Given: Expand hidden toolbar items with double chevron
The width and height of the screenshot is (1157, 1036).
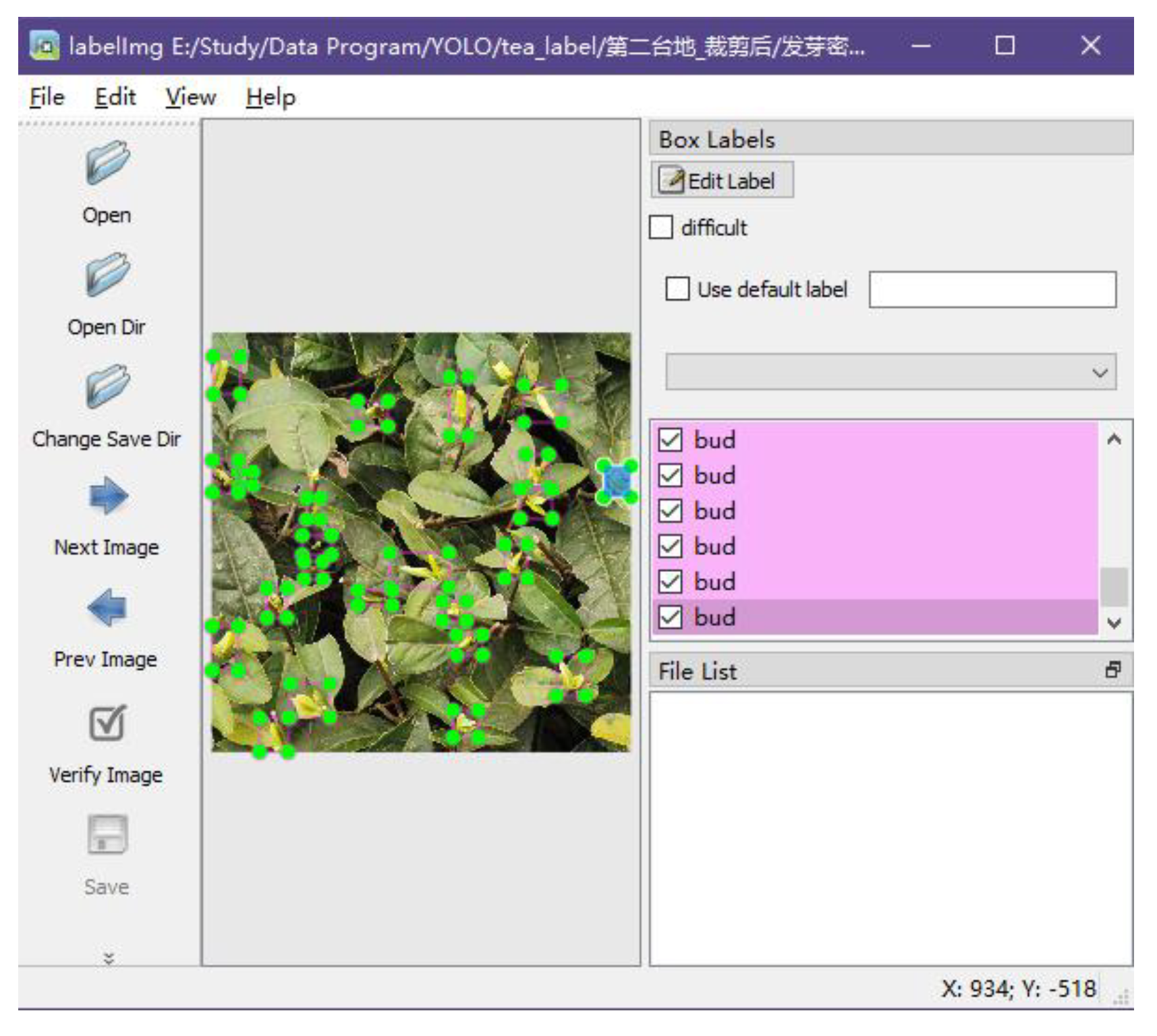Looking at the screenshot, I should point(108,958).
